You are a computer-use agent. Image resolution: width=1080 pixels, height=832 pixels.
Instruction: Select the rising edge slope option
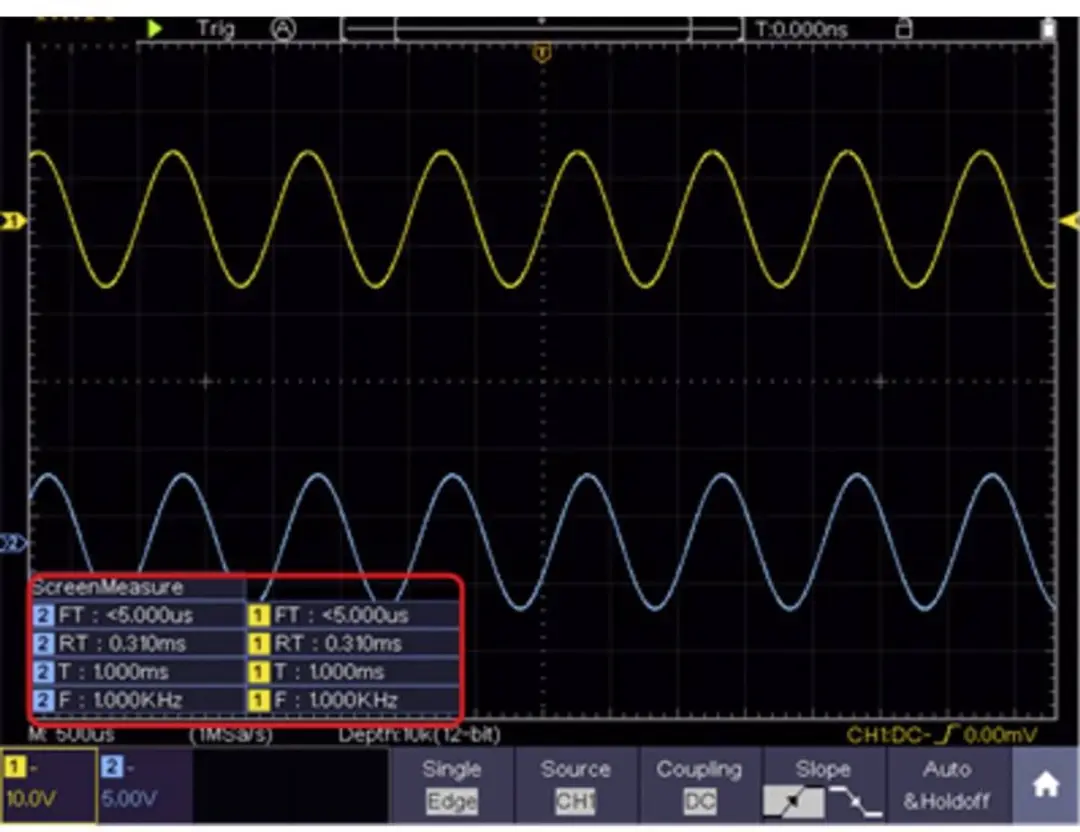(x=793, y=802)
